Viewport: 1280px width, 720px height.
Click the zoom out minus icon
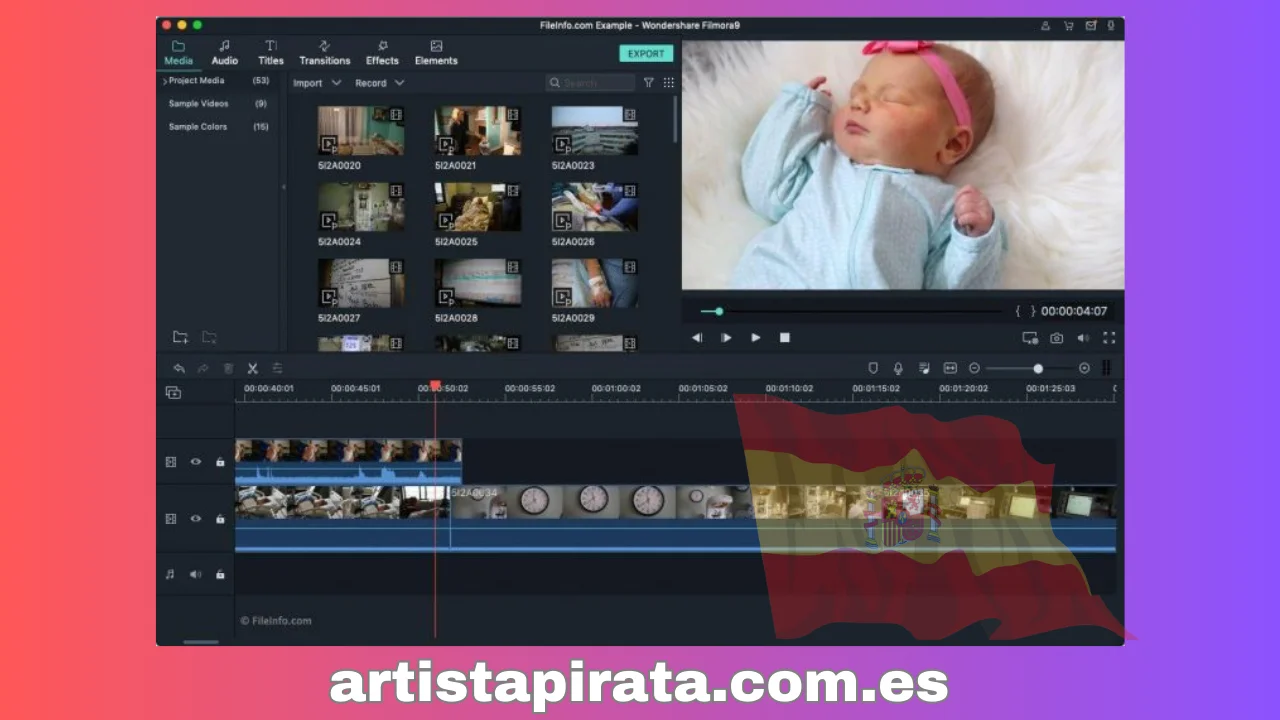[x=974, y=368]
